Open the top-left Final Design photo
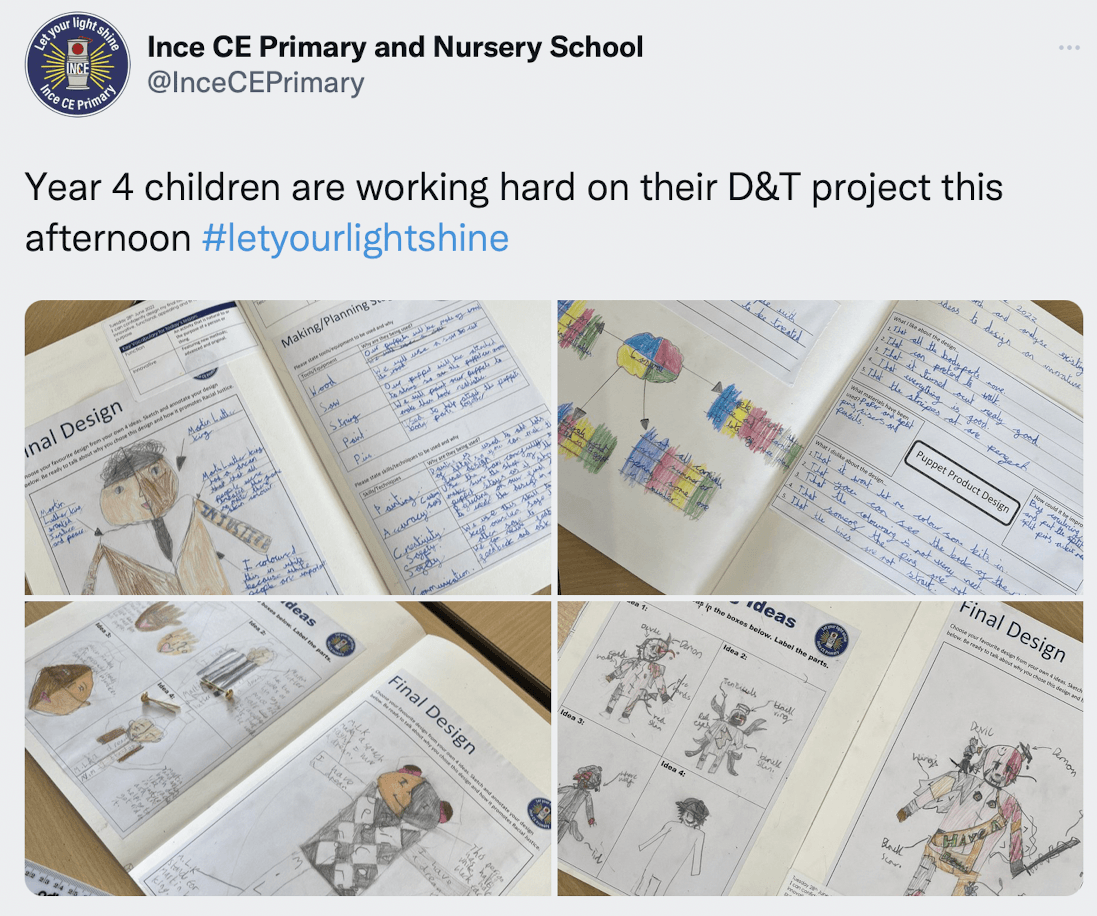This screenshot has height=916, width=1097. pos(288,448)
